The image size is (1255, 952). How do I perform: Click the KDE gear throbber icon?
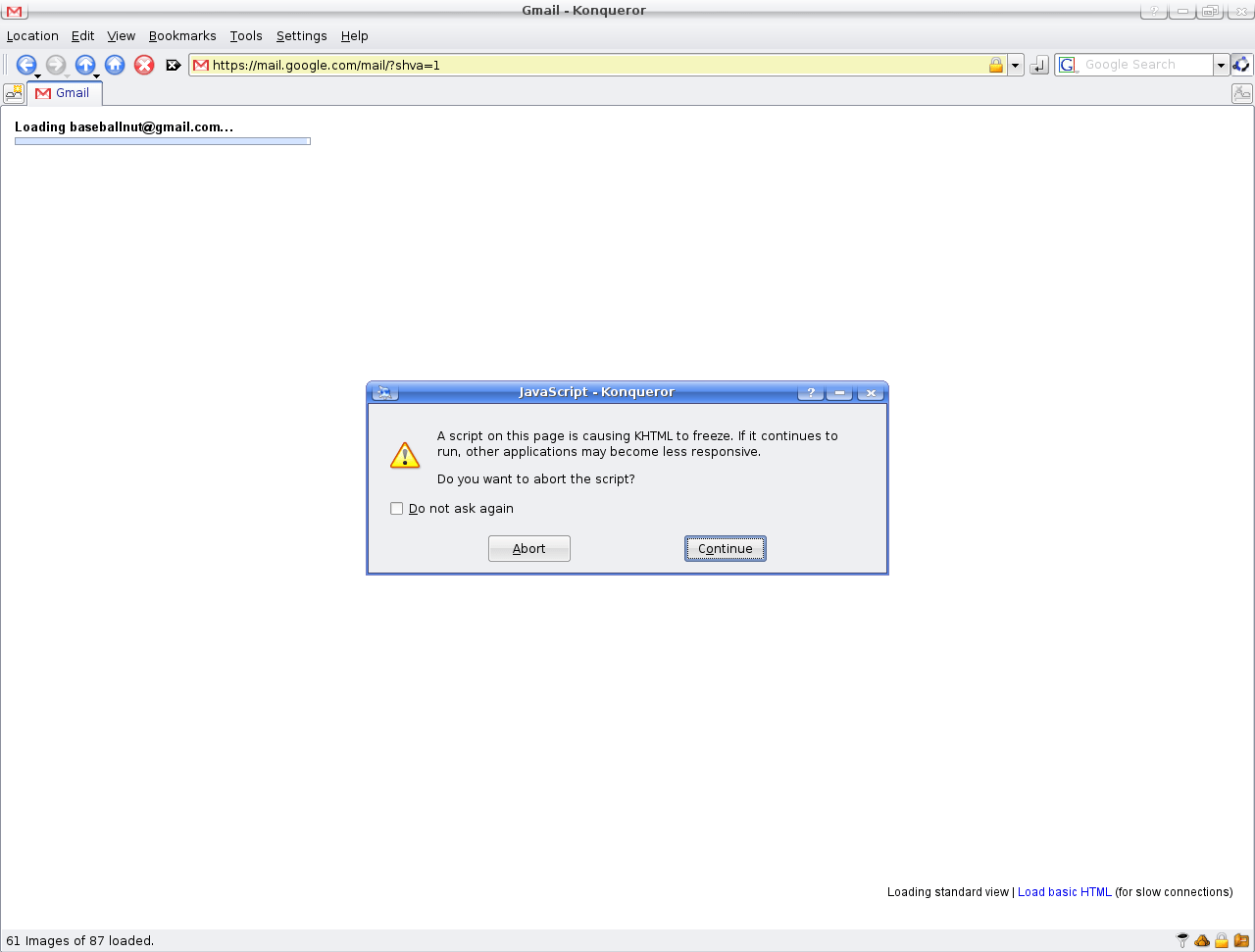click(1242, 65)
